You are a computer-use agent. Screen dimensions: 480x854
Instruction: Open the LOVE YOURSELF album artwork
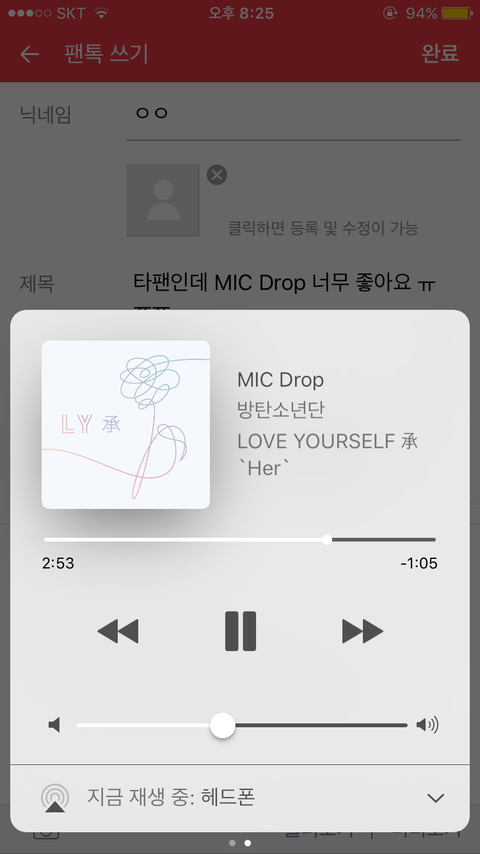(126, 425)
